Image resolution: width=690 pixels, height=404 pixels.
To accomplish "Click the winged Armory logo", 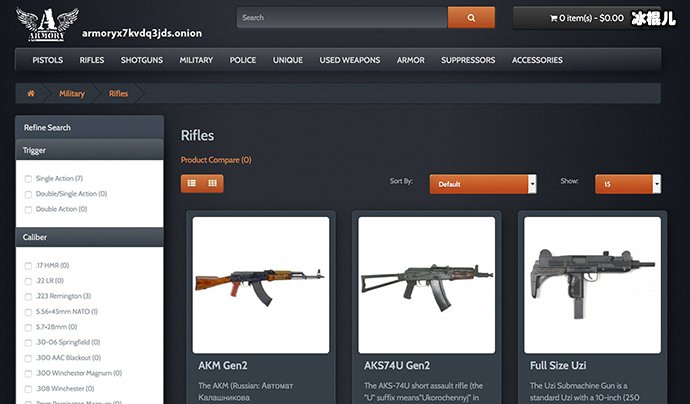I will 41,24.
